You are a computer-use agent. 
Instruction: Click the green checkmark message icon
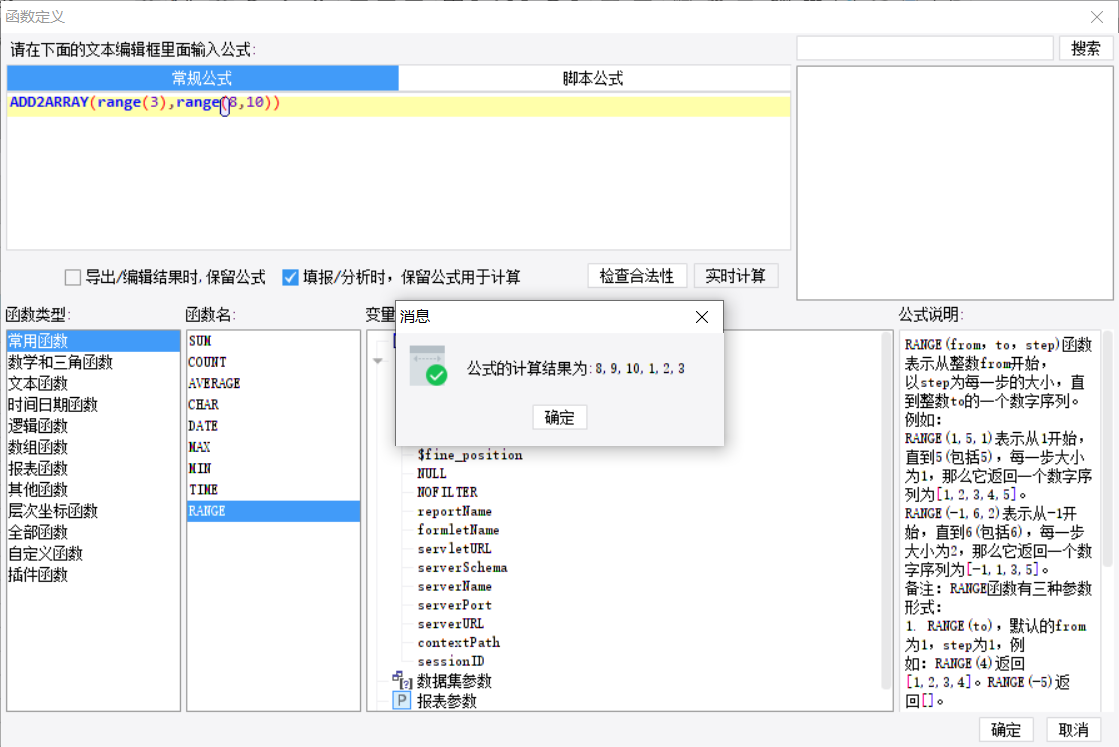click(x=428, y=366)
